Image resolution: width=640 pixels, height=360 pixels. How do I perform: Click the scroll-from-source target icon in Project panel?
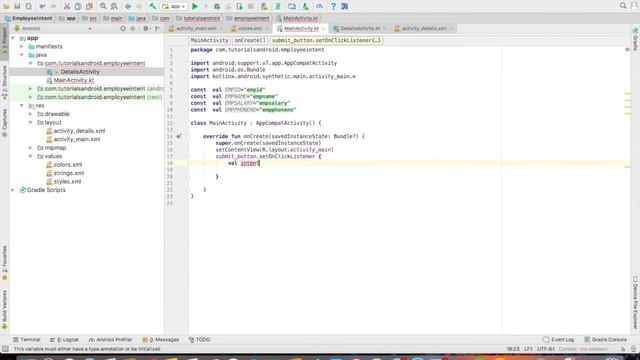(x=123, y=29)
